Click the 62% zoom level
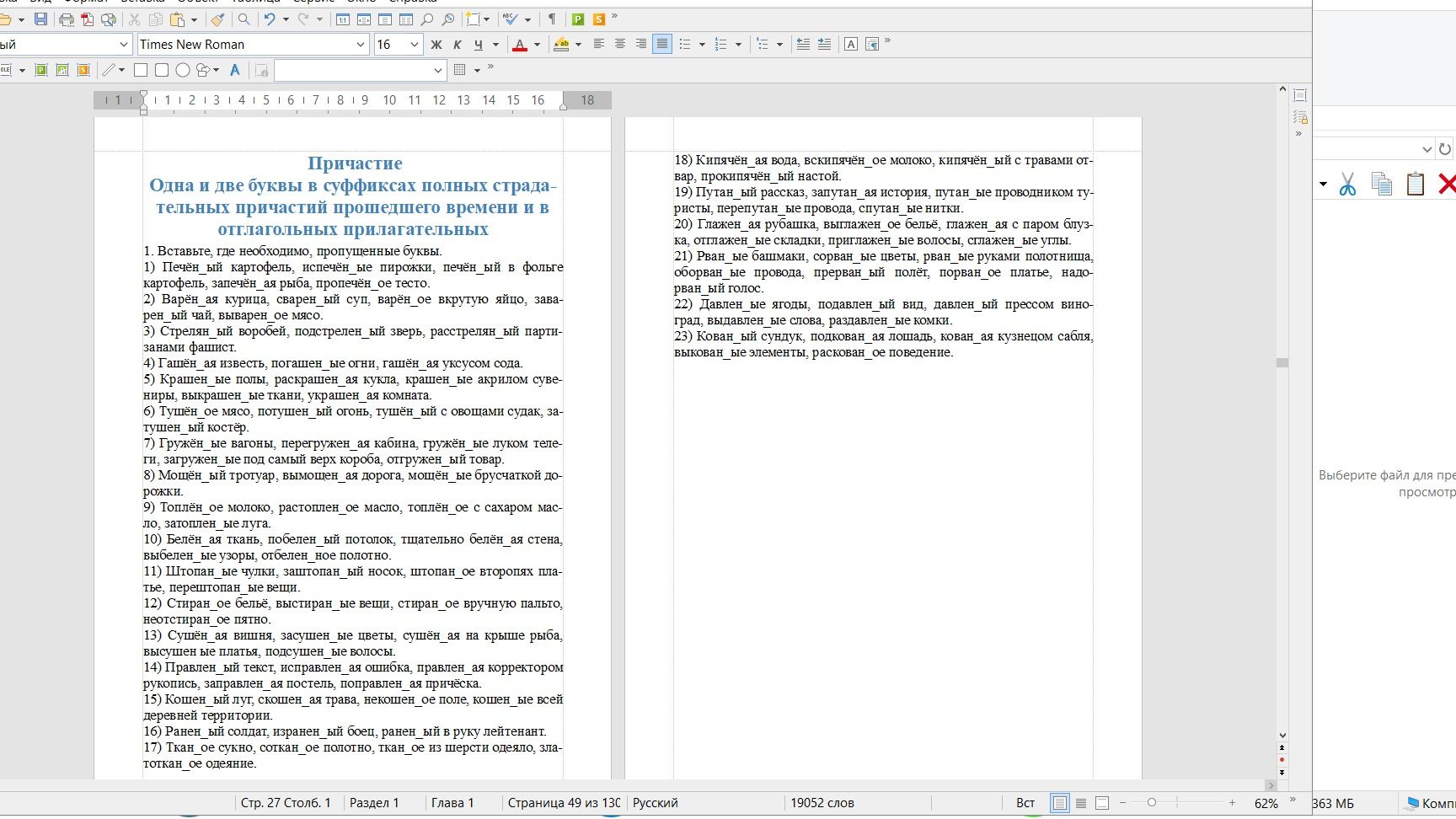Image resolution: width=1456 pixels, height=819 pixels. point(1266,804)
